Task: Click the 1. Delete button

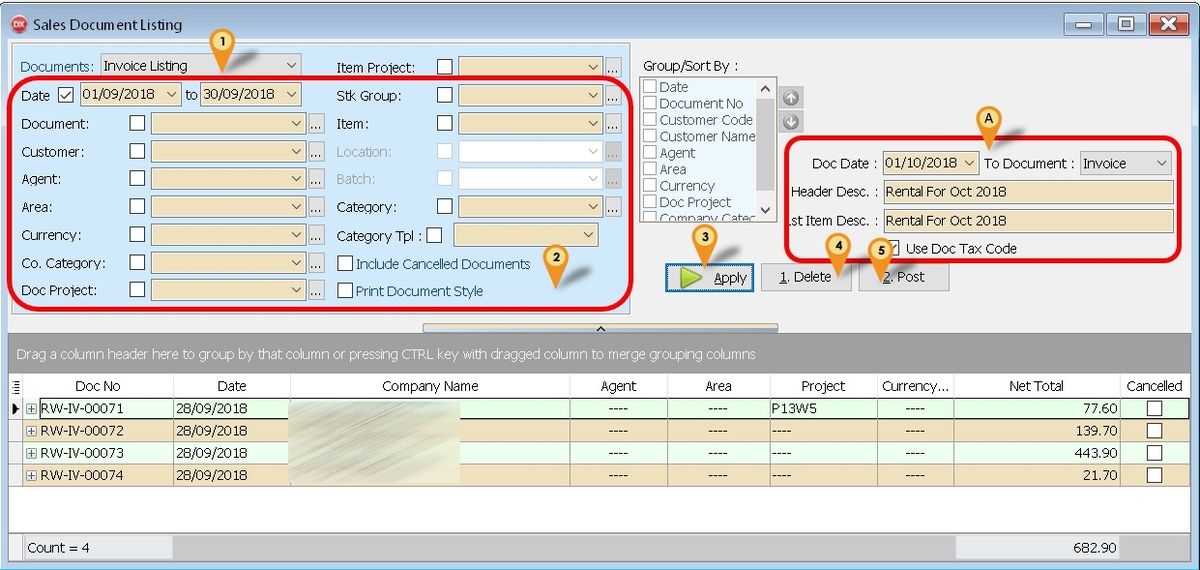Action: point(805,277)
